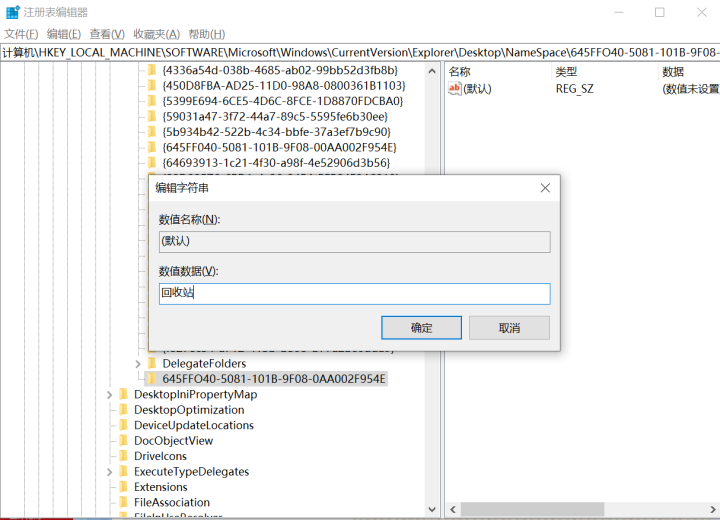Click the DeviceUpdateLocations folder icon
This screenshot has height=520, width=720.
tap(124, 425)
